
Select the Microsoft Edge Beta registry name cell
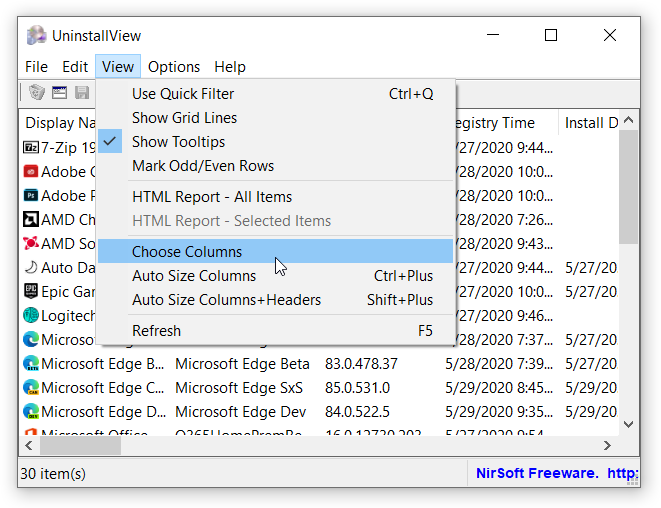(x=242, y=364)
